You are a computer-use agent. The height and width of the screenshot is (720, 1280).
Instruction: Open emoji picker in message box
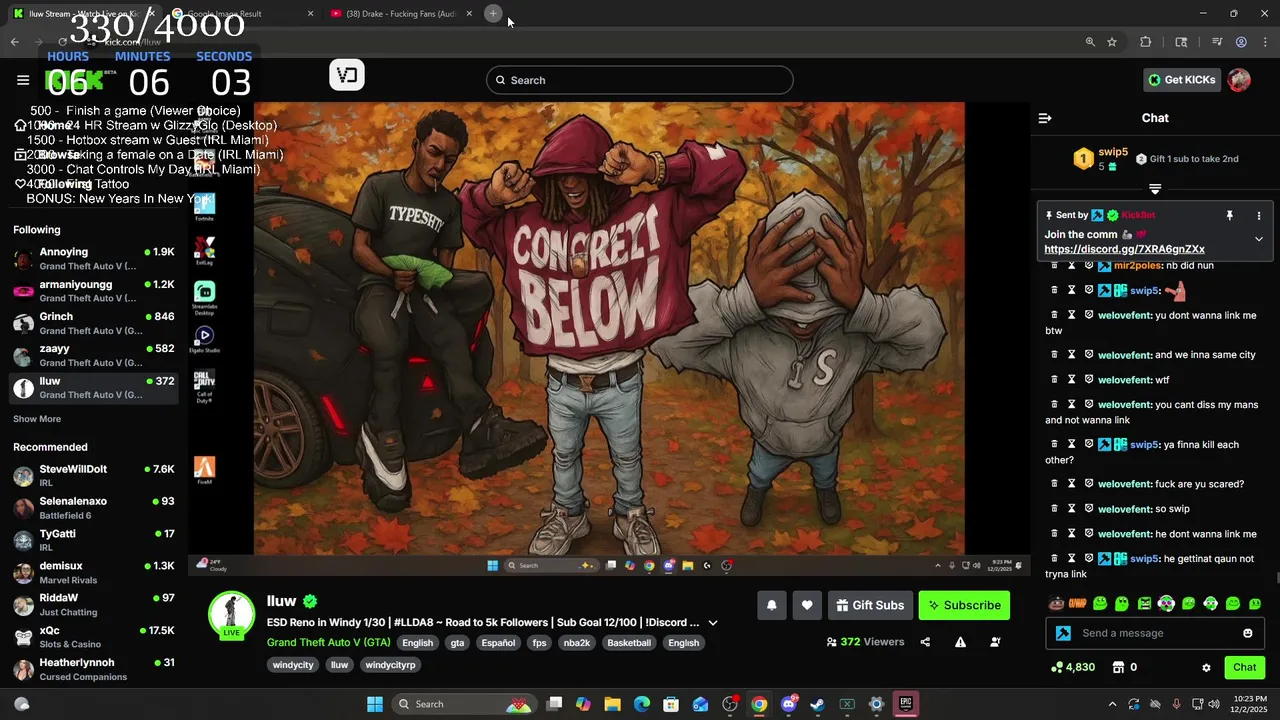pos(1247,633)
